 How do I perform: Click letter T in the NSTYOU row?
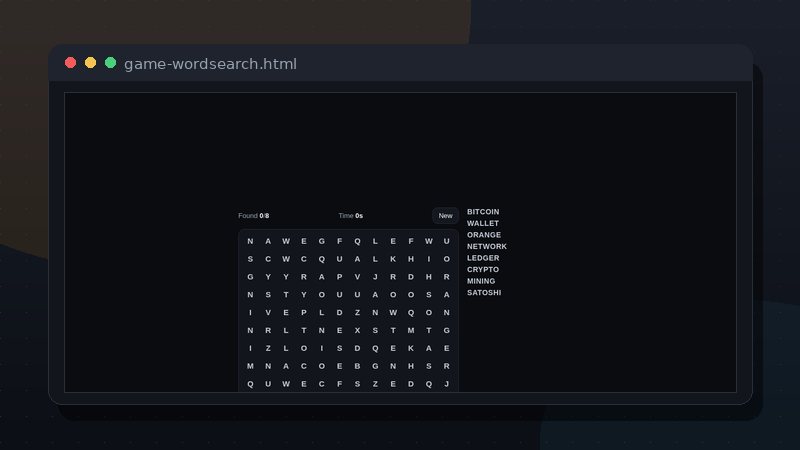pos(286,295)
